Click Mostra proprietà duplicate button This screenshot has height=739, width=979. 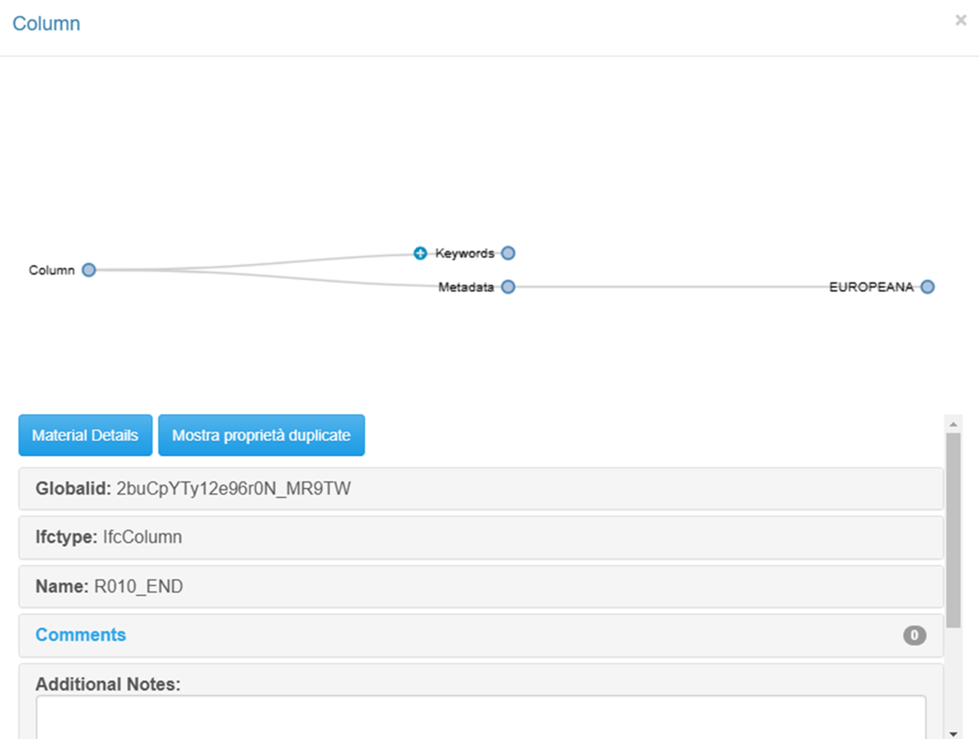tap(262, 435)
